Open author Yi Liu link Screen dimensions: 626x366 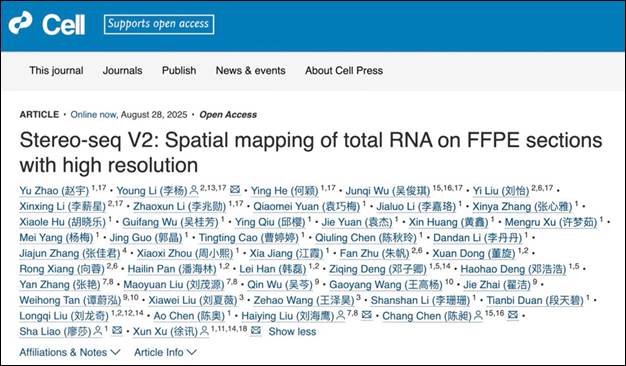pyautogui.click(x=501, y=191)
